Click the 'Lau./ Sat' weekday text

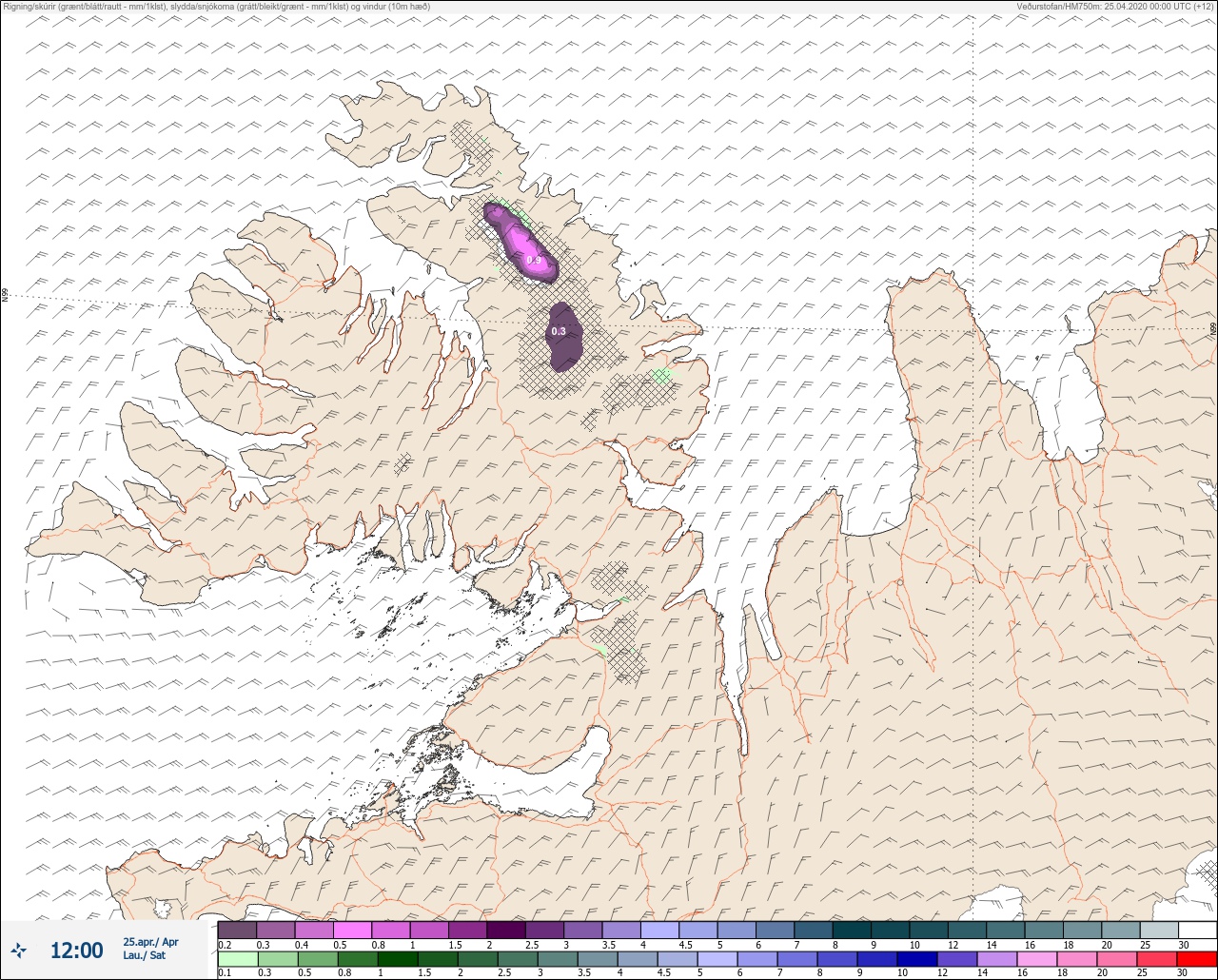(x=144, y=955)
